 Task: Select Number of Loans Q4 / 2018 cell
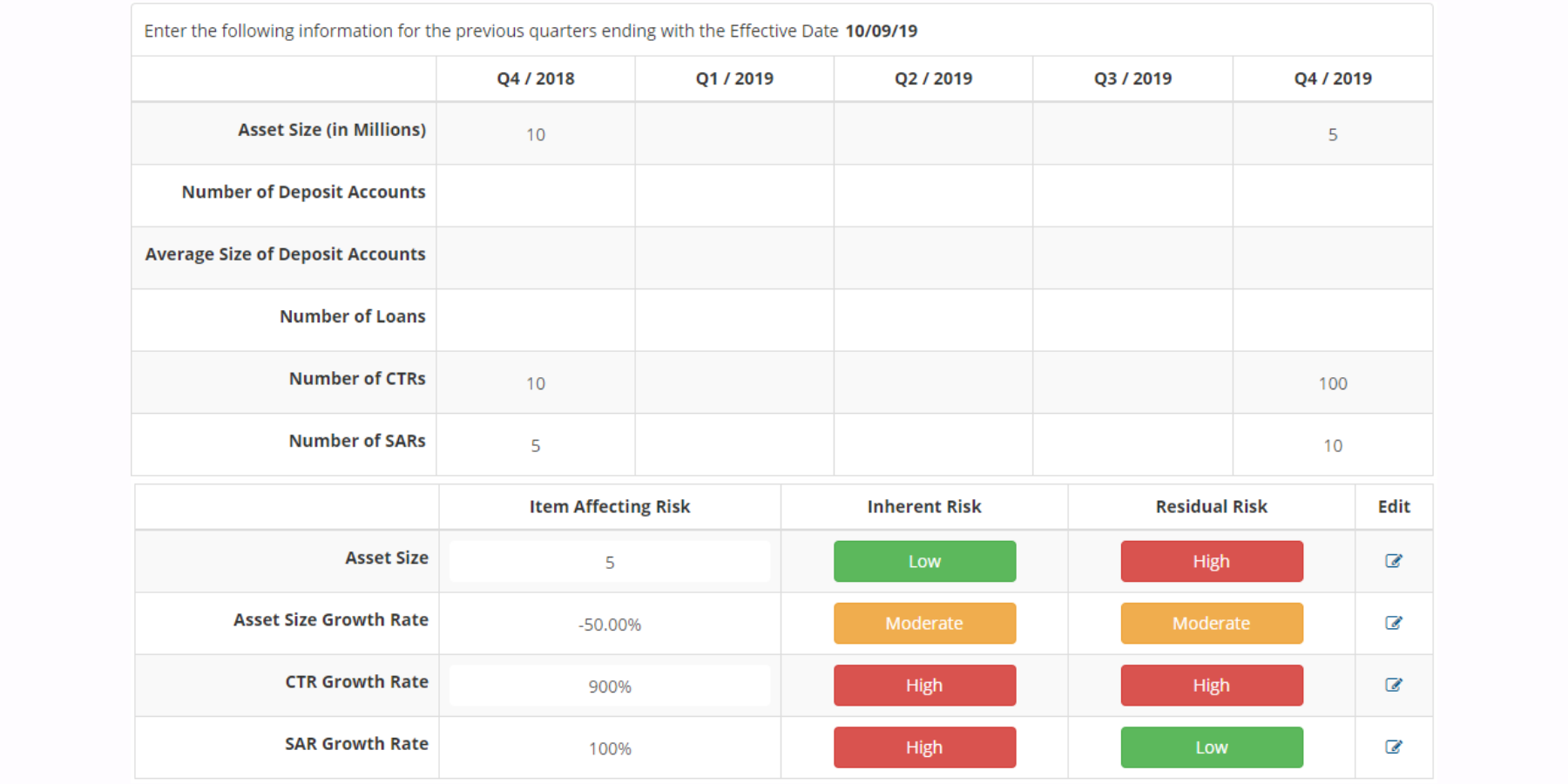pyautogui.click(x=536, y=321)
